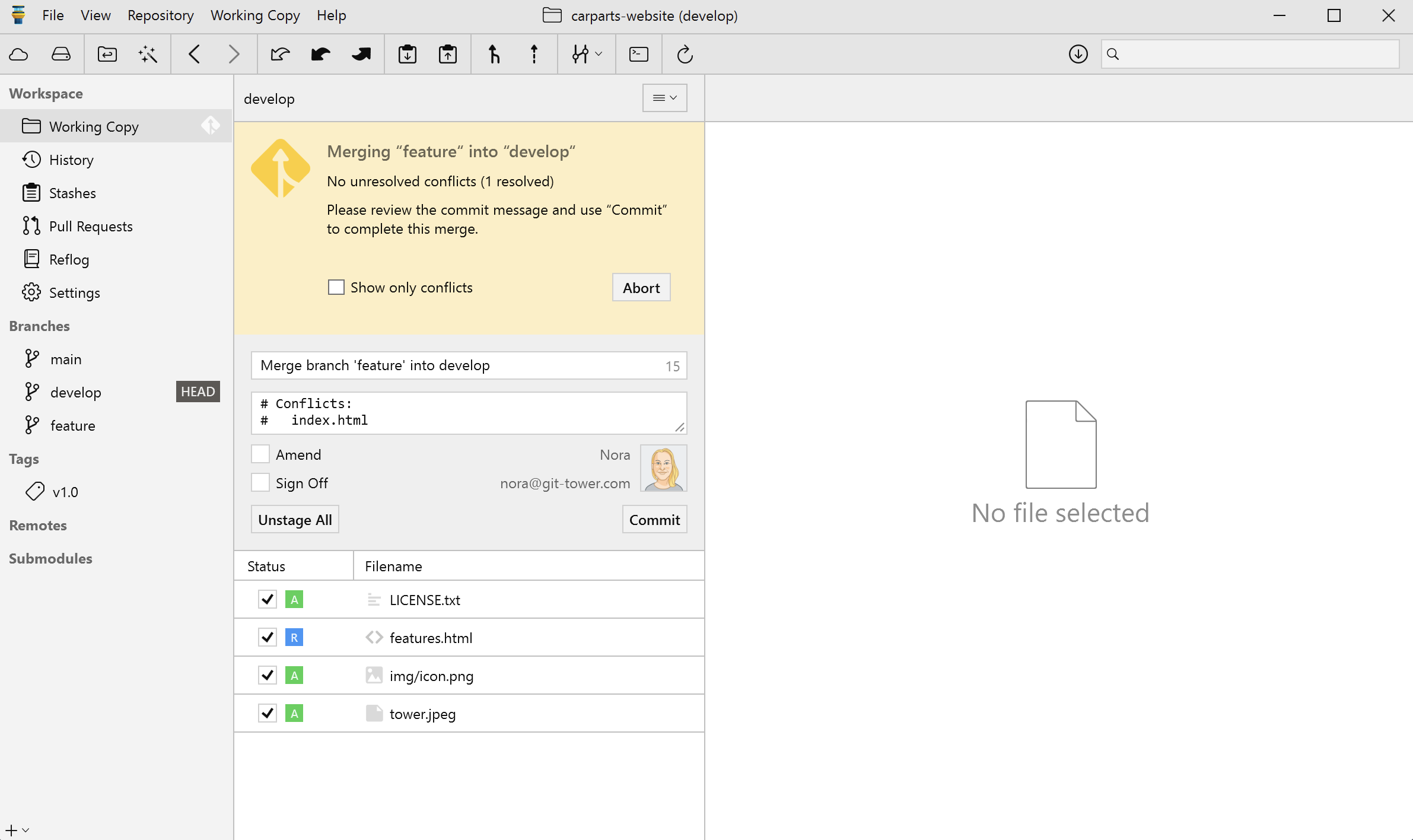Click the Refresh toolbar icon
Image resolution: width=1413 pixels, height=840 pixels.
pos(685,55)
